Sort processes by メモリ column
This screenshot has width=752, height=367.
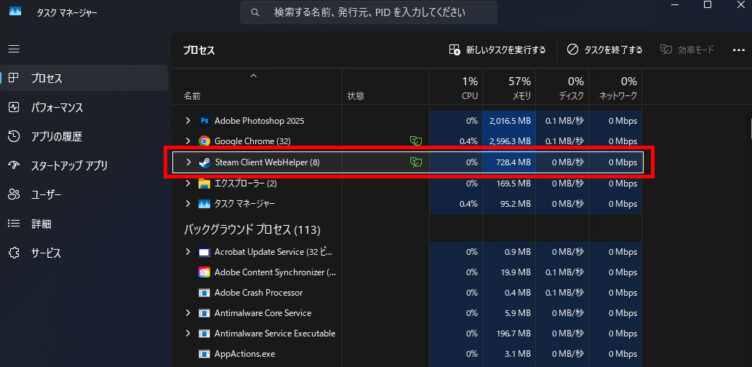point(508,88)
